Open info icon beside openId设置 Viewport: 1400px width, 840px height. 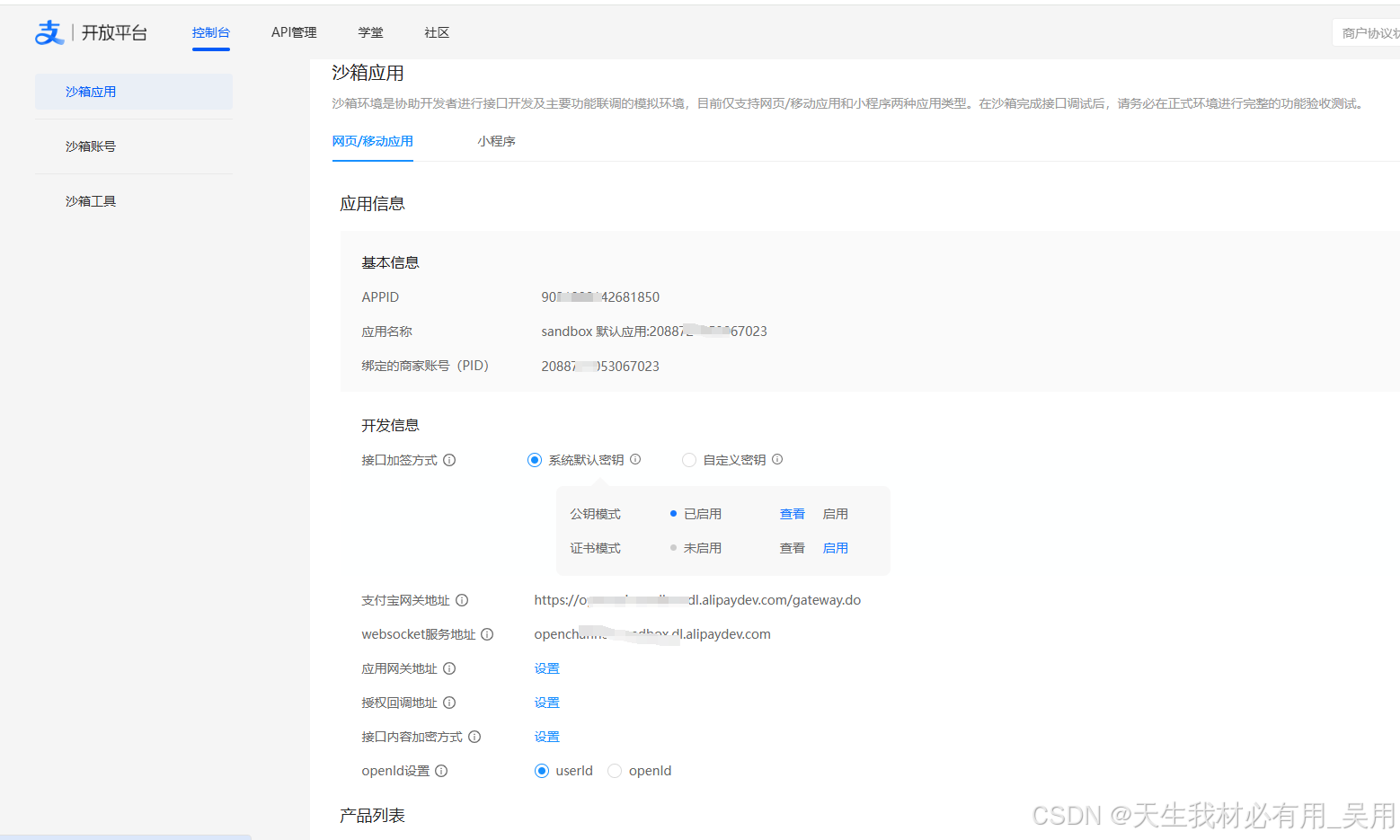441,771
